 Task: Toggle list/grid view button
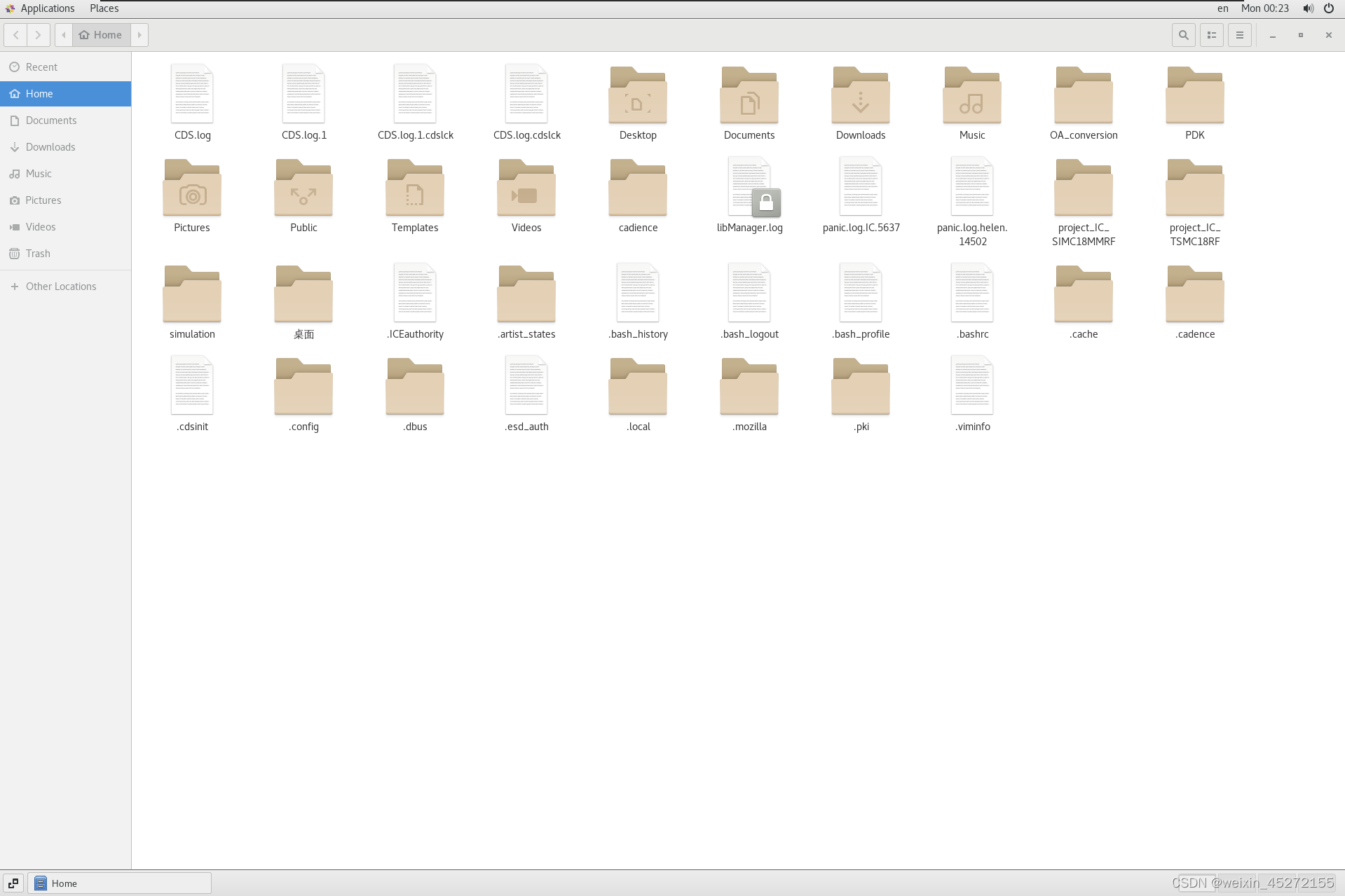pos(1211,35)
